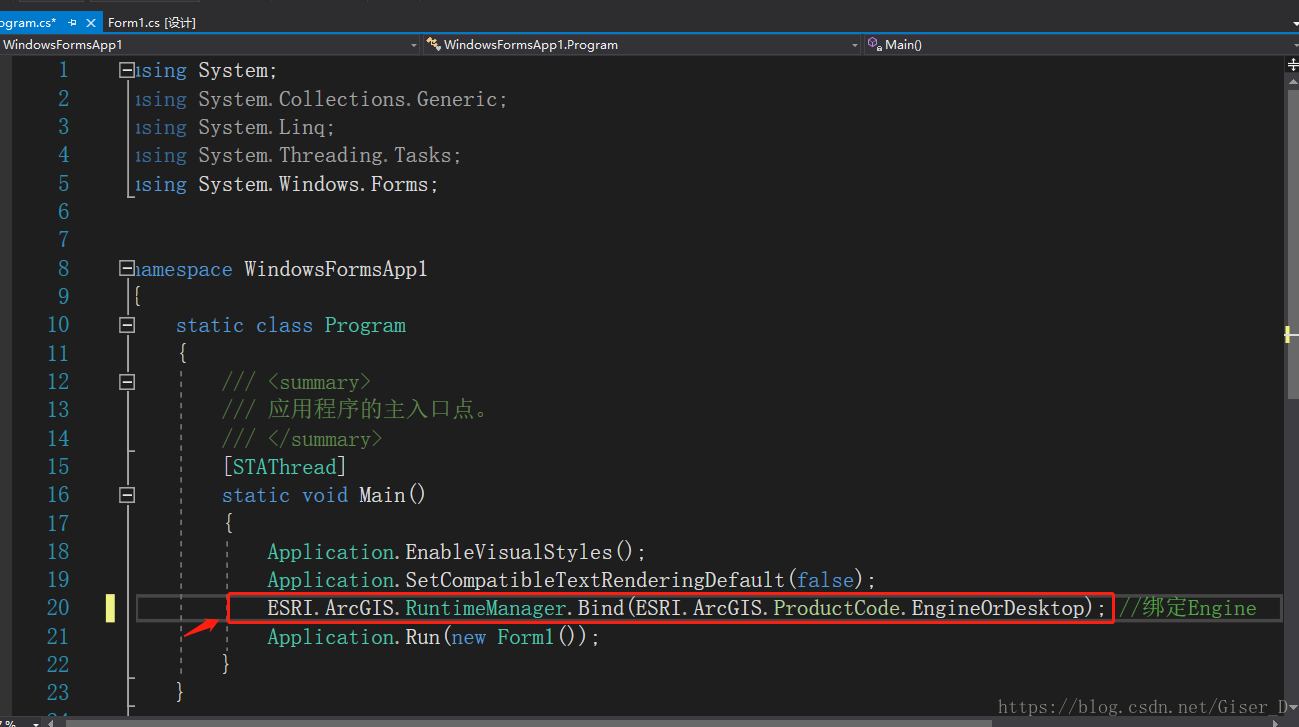
Task: Pin the Program.cs tab
Action: pyautogui.click(x=72, y=22)
